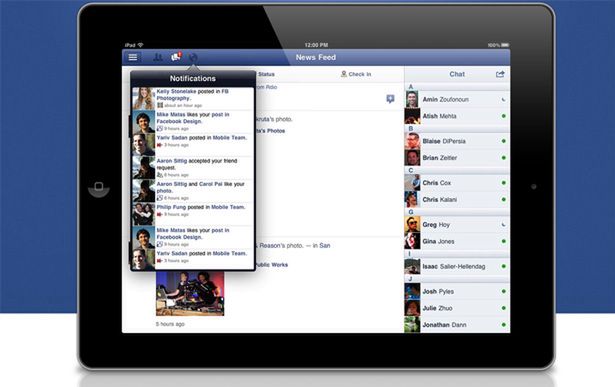Open a chat with Blaise DiPersia

click(457, 141)
